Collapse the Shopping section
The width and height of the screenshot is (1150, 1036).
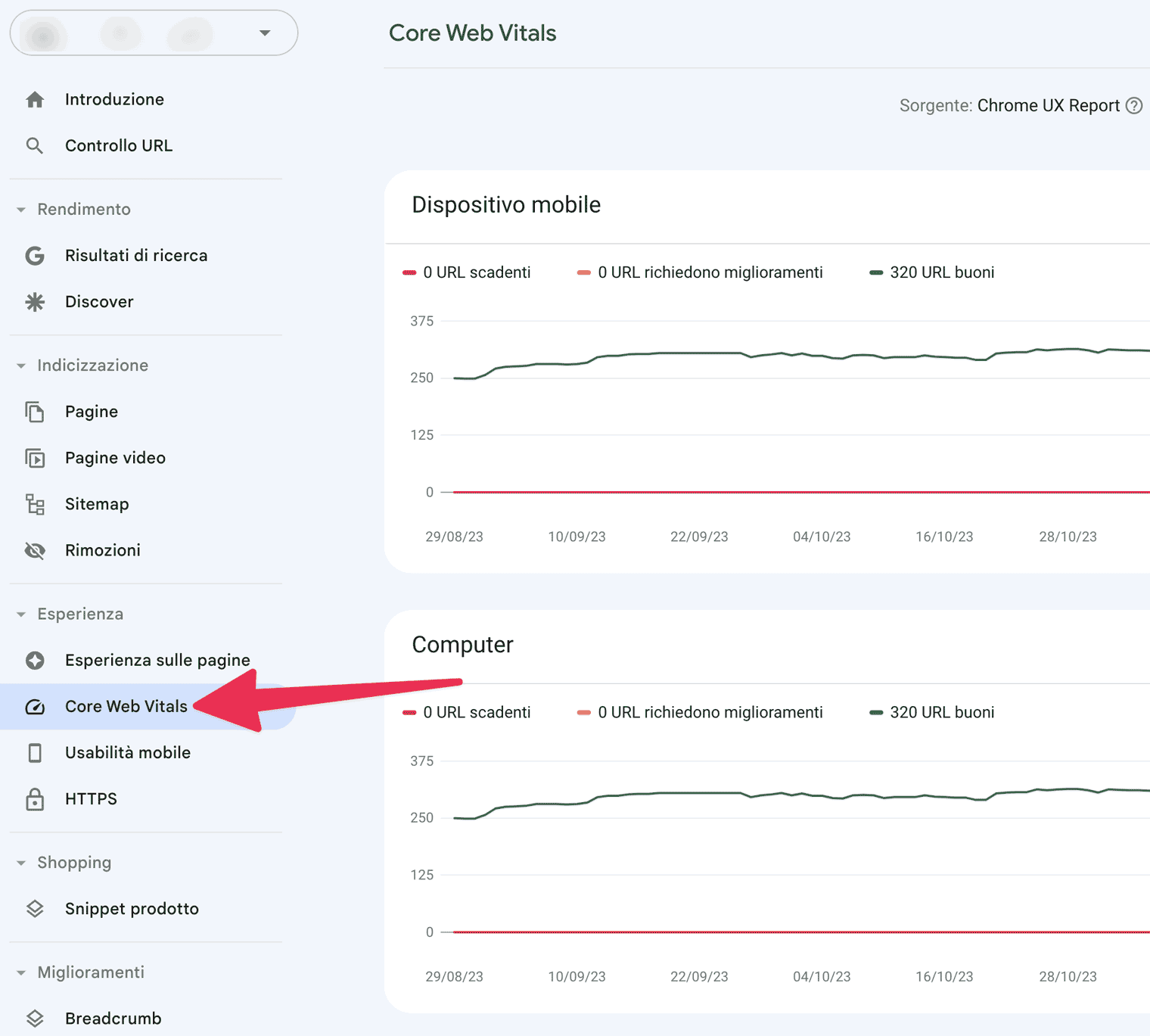click(21, 863)
